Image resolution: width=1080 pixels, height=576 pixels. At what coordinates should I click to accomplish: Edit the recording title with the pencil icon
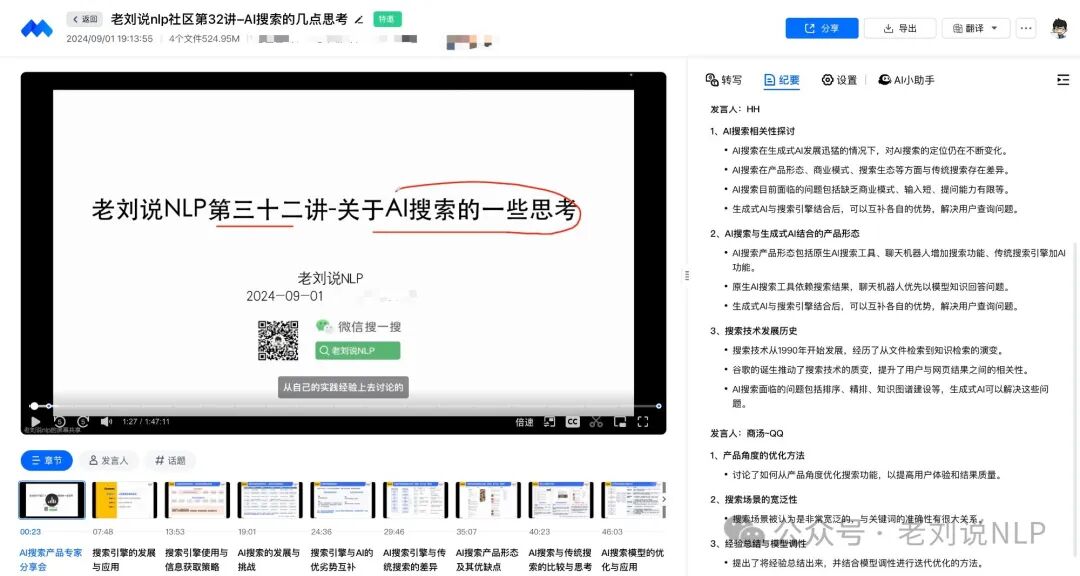tap(359, 20)
